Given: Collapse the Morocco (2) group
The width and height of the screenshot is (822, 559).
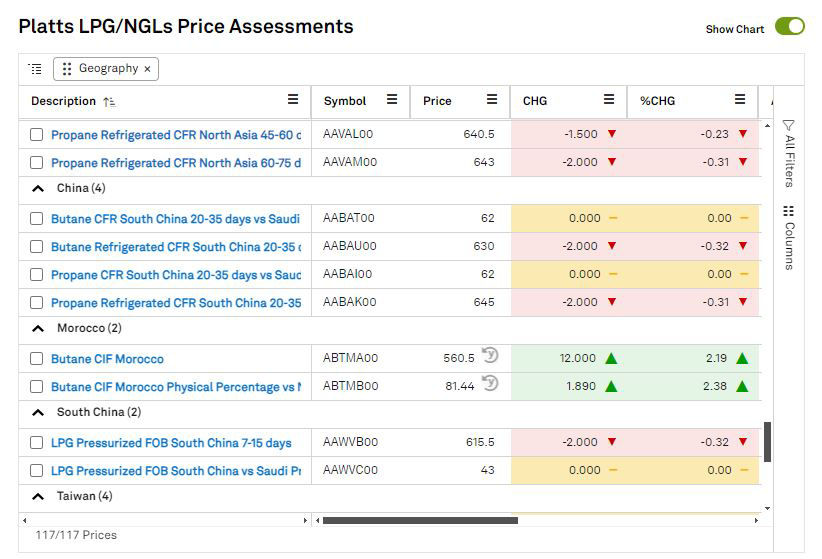Looking at the screenshot, I should click(38, 328).
